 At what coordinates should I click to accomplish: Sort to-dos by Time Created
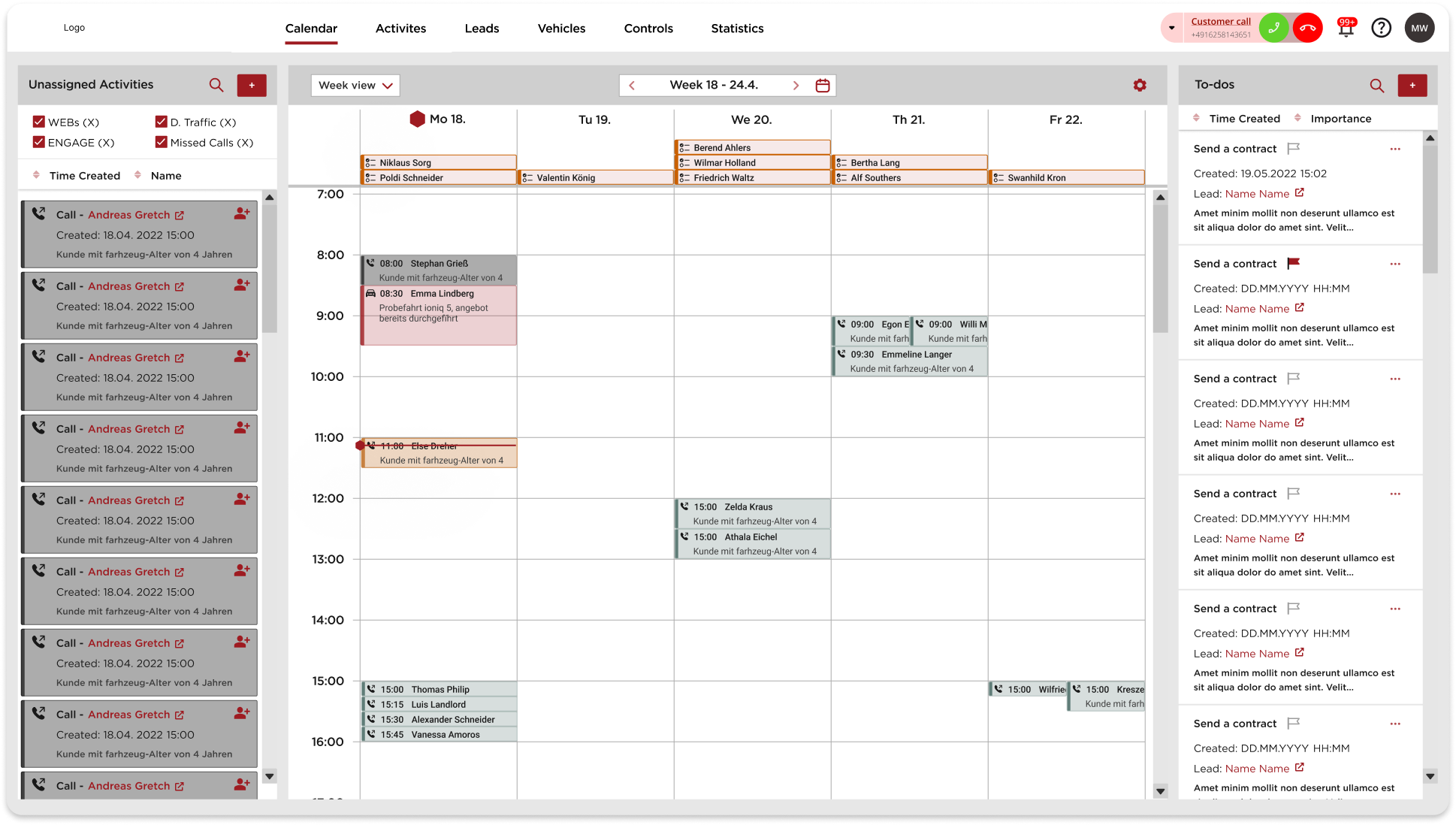tap(1237, 119)
